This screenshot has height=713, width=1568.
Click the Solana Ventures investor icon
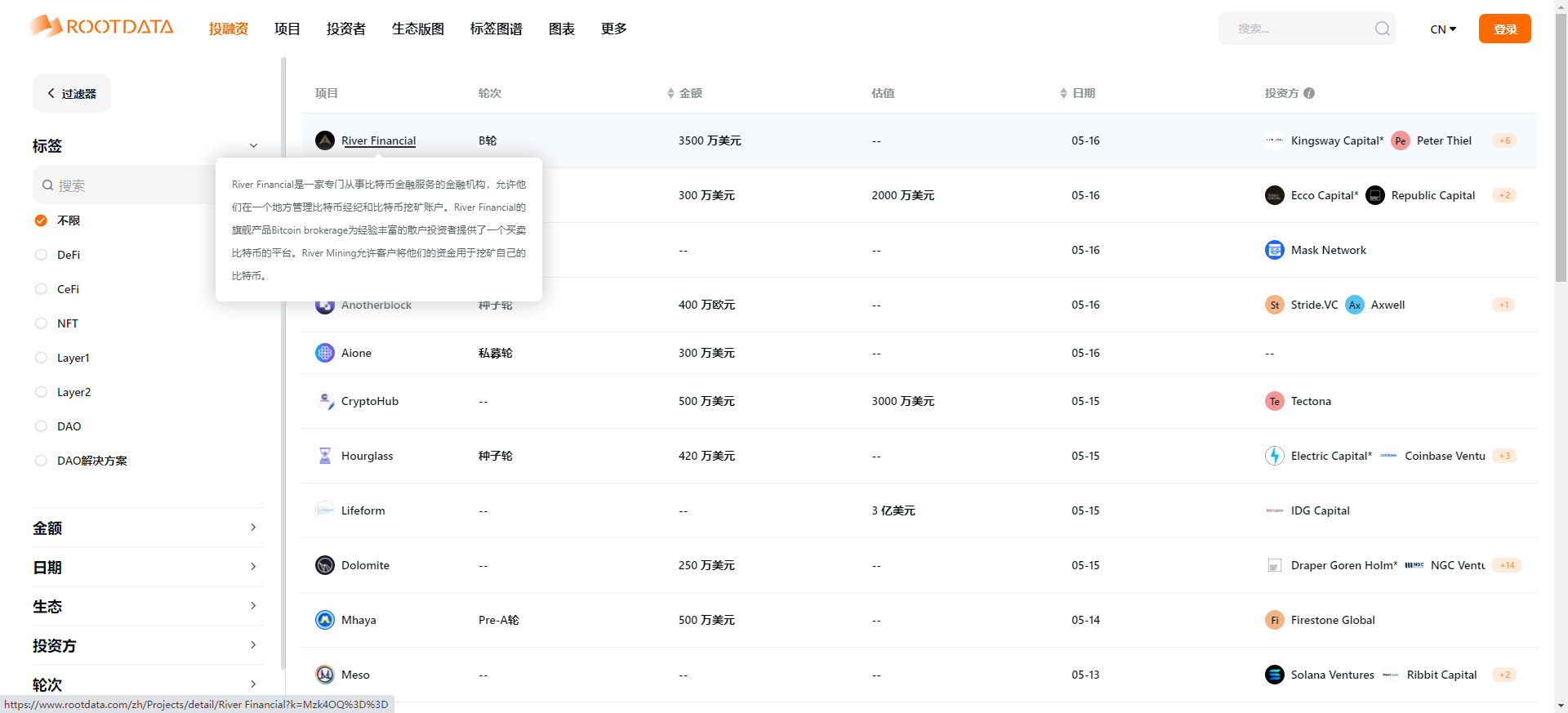click(1274, 675)
